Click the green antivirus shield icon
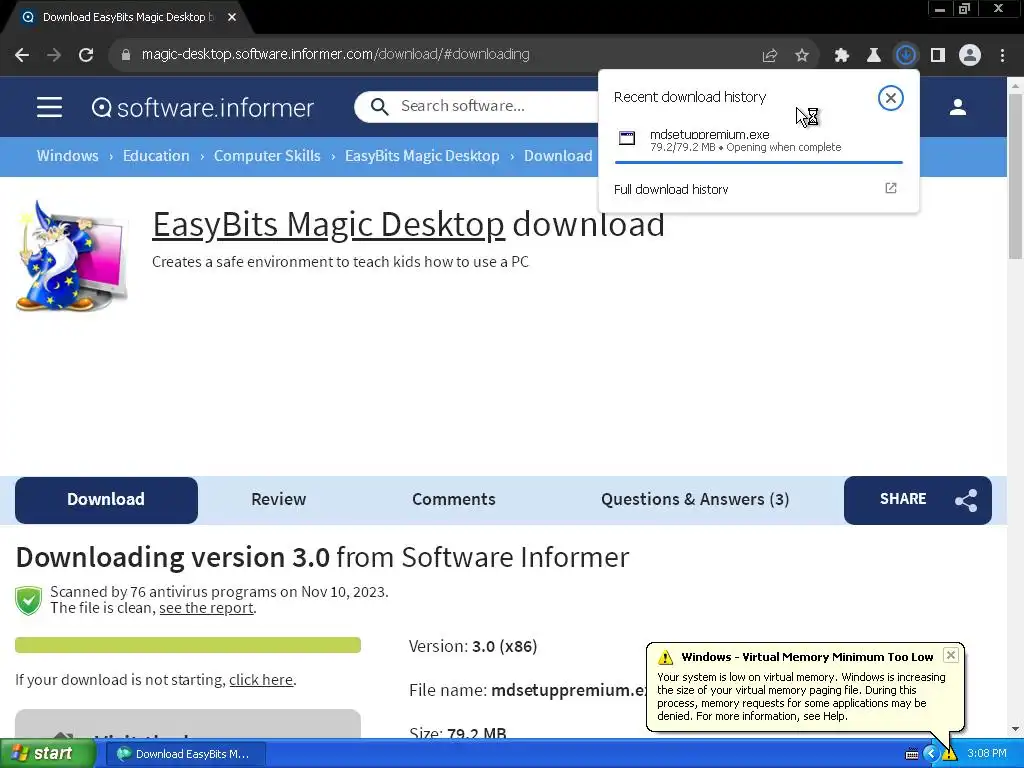 tap(29, 600)
